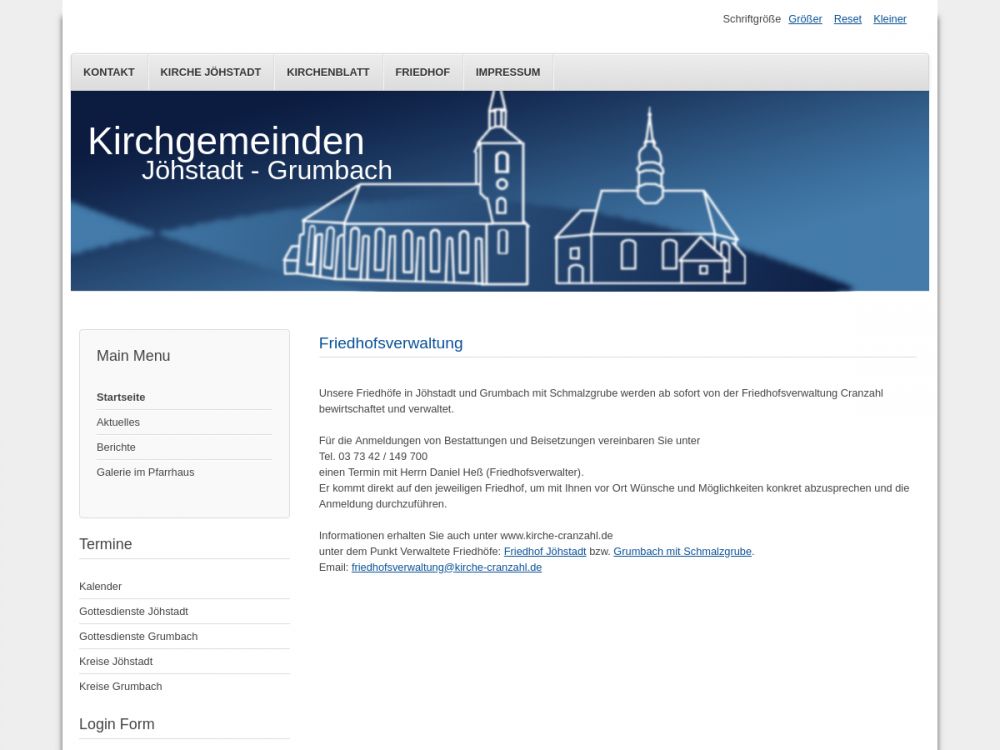Open the Kalender under Termine

click(100, 586)
